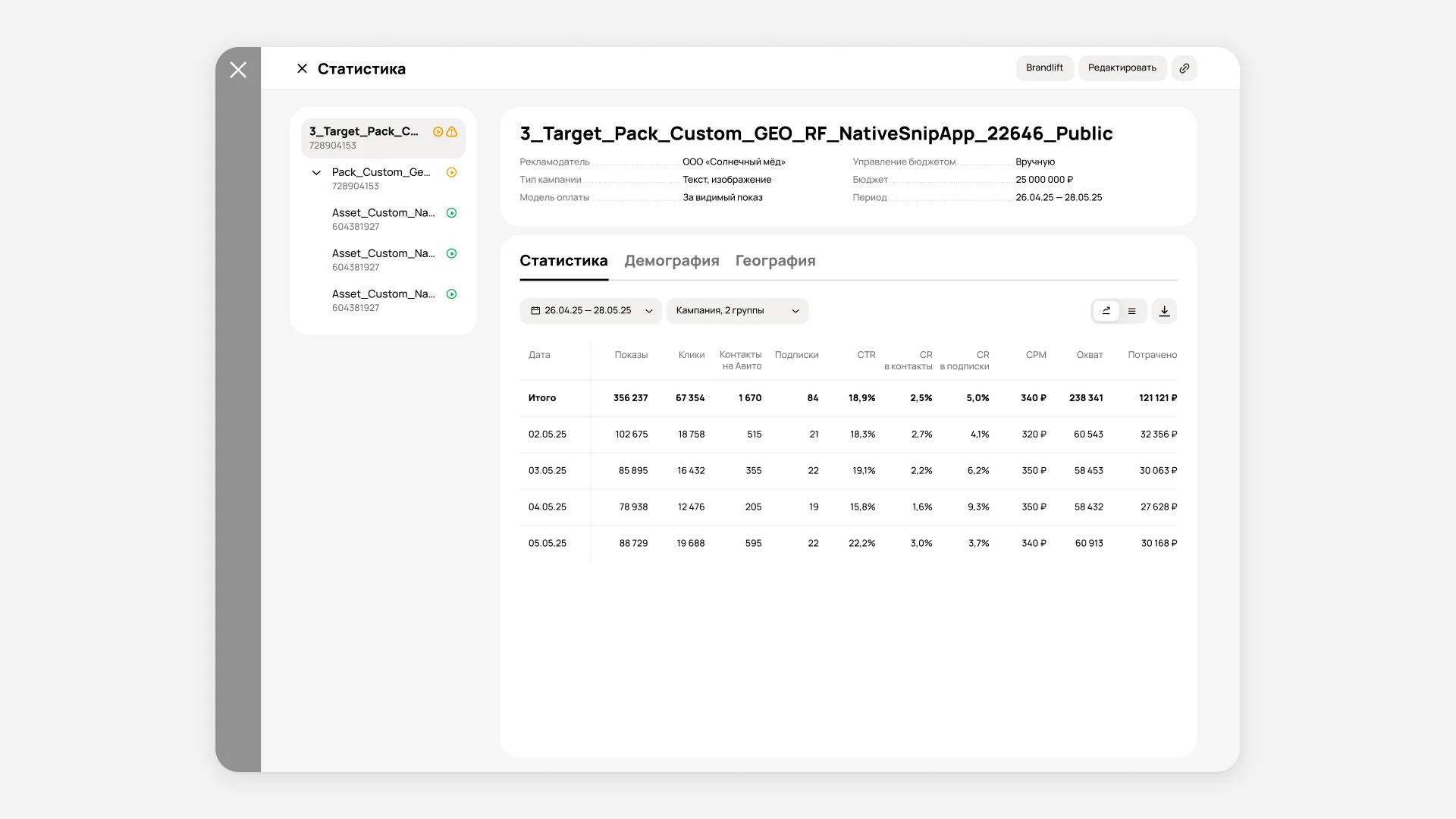Close the Статистика panel with the X icon

pyautogui.click(x=302, y=69)
